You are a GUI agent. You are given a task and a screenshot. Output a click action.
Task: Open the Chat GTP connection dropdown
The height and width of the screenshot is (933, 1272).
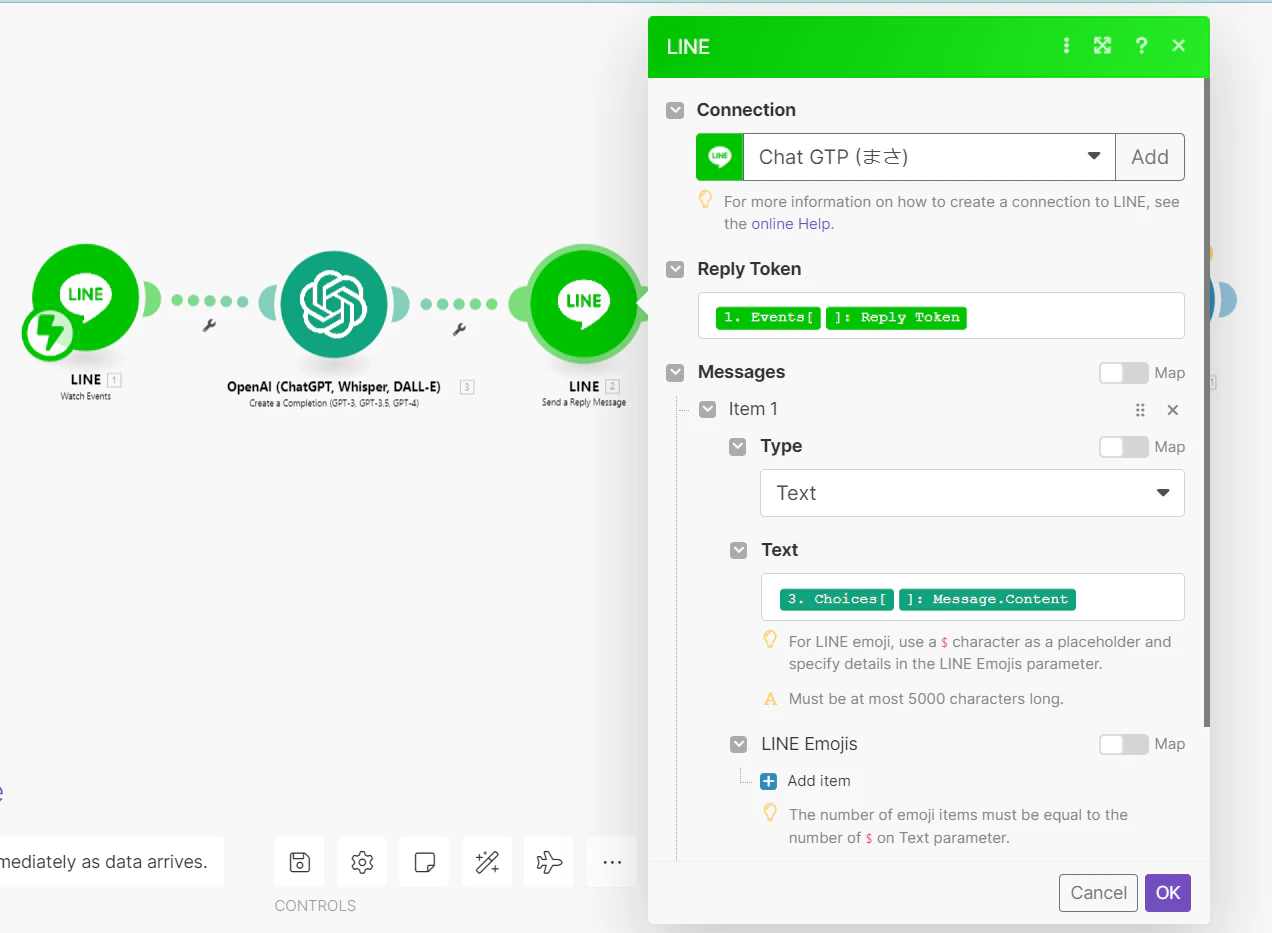[x=930, y=157]
